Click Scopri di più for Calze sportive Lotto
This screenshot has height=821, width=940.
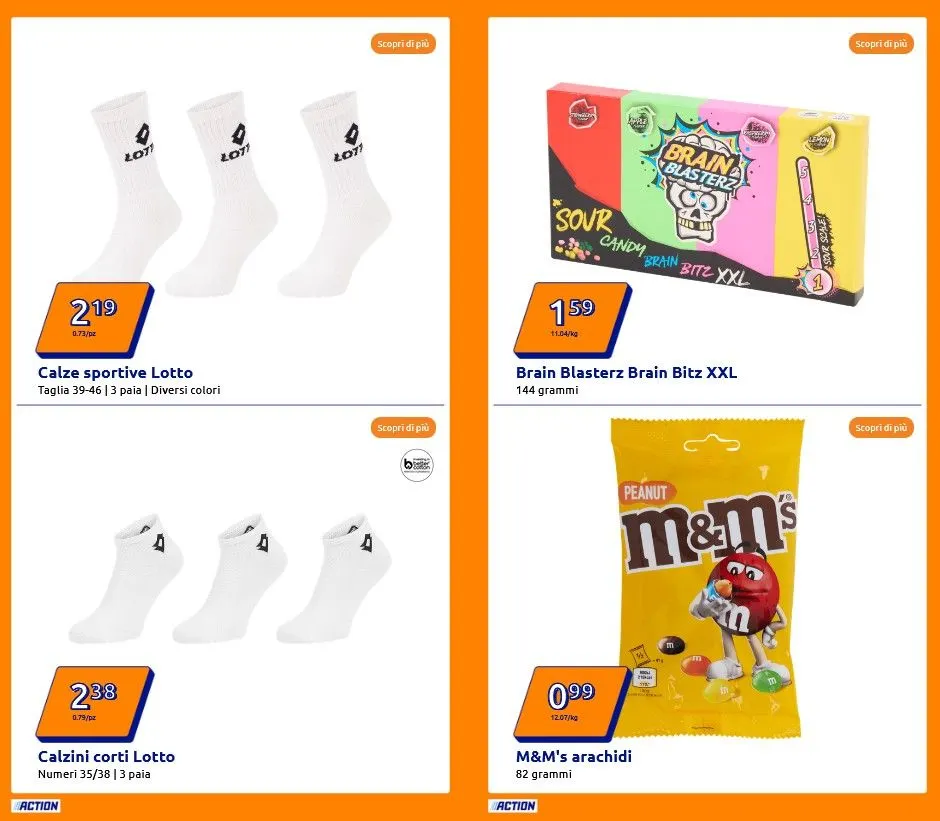pyautogui.click(x=403, y=44)
